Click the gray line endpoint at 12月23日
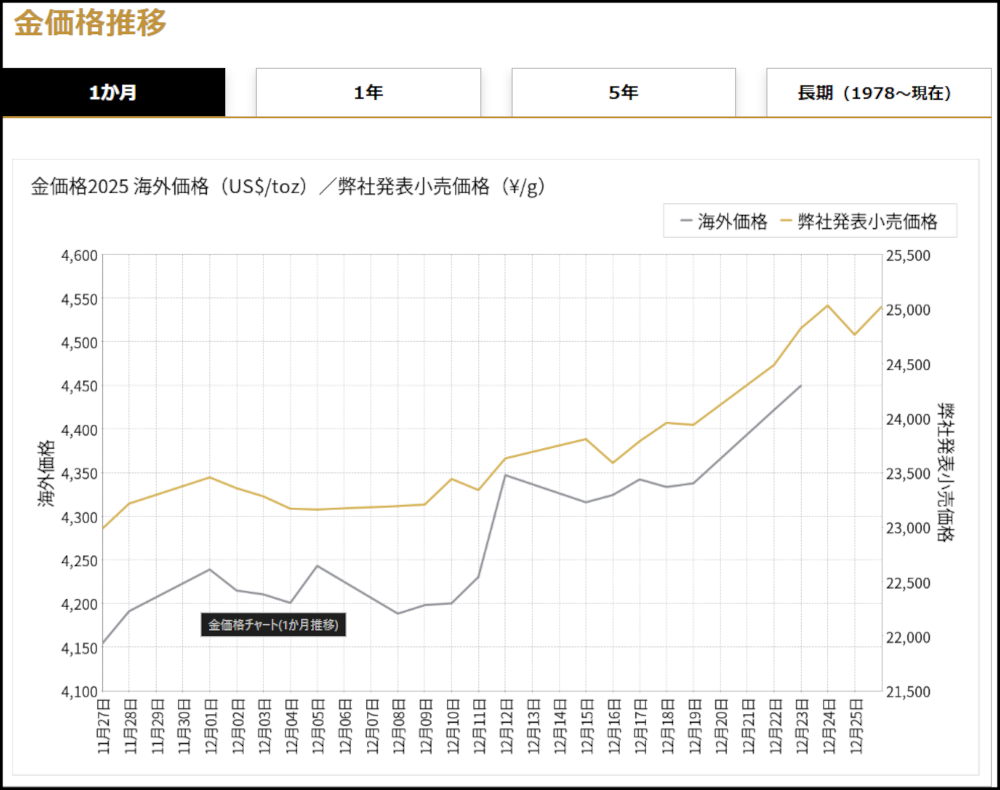The image size is (1000, 790). coord(801,385)
